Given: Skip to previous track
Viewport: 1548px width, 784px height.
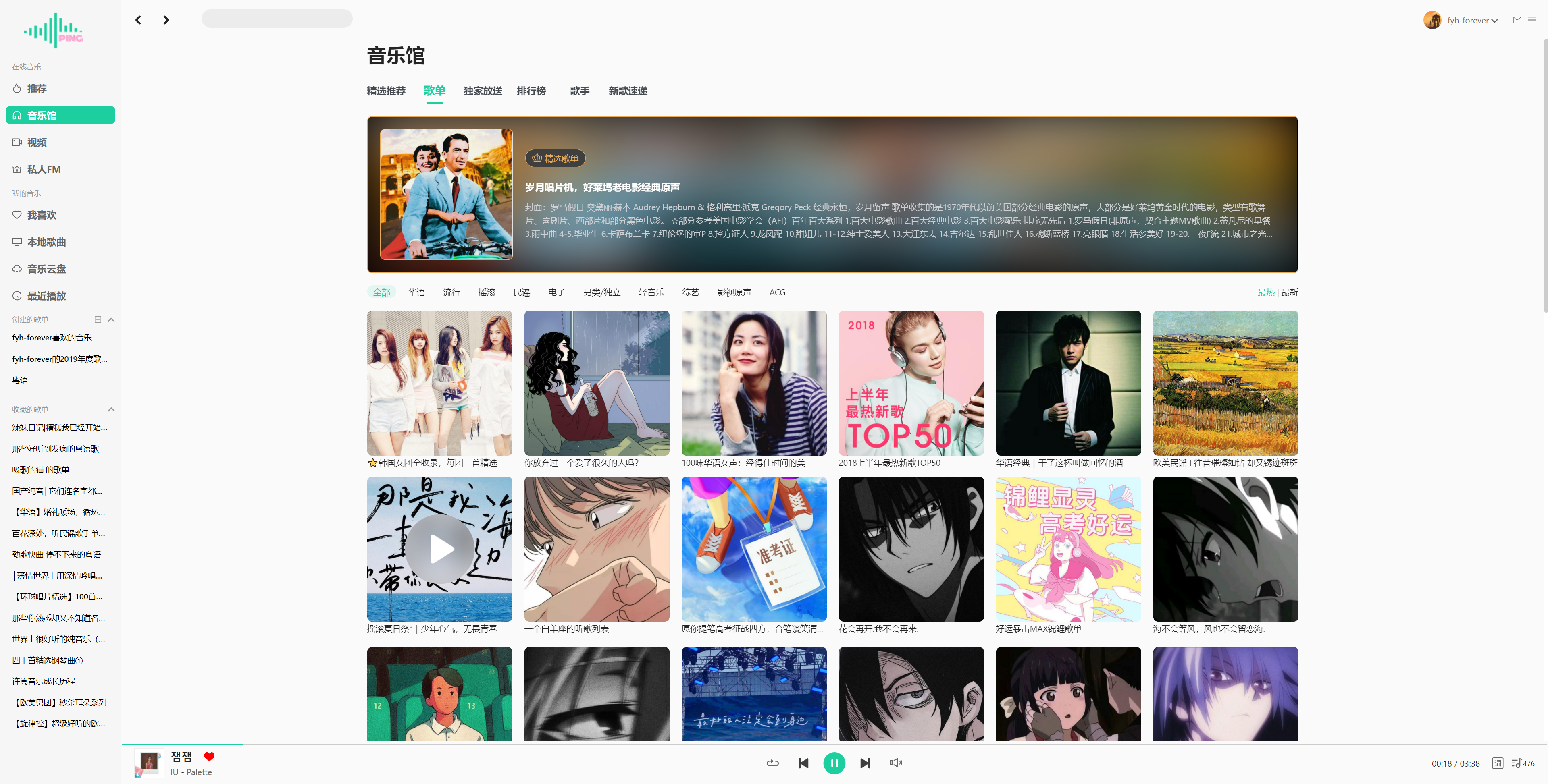Looking at the screenshot, I should click(x=803, y=763).
